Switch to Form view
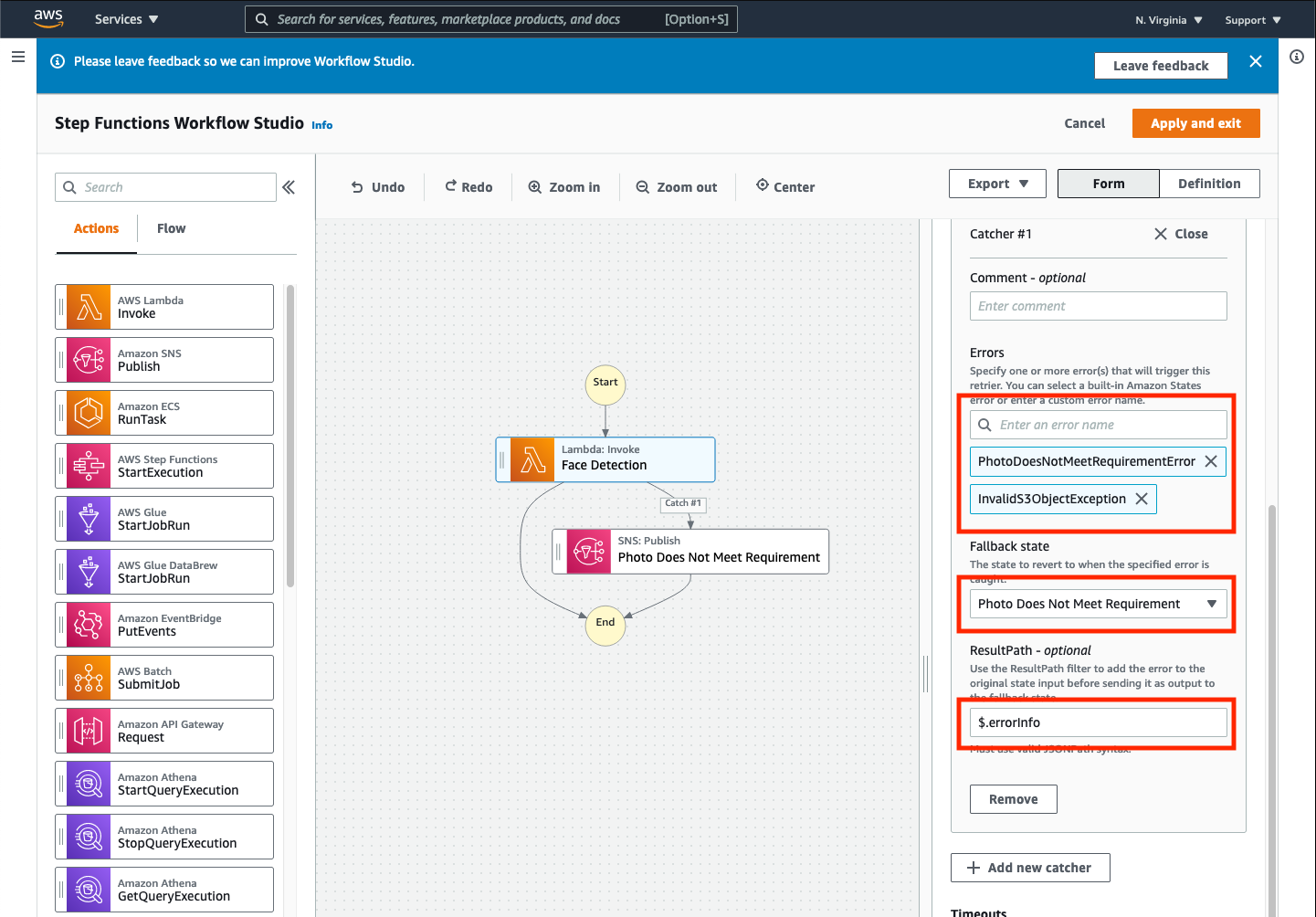Screen dimensions: 1316x917 (x=1109, y=184)
